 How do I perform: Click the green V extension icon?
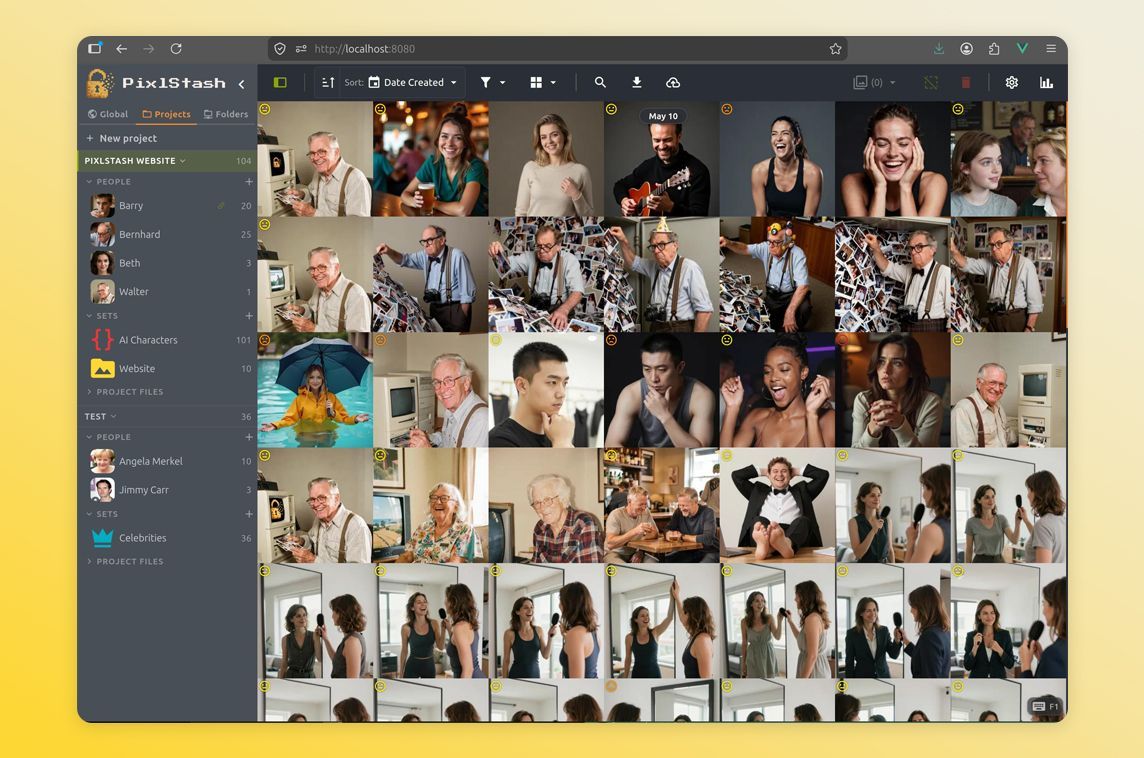1022,48
